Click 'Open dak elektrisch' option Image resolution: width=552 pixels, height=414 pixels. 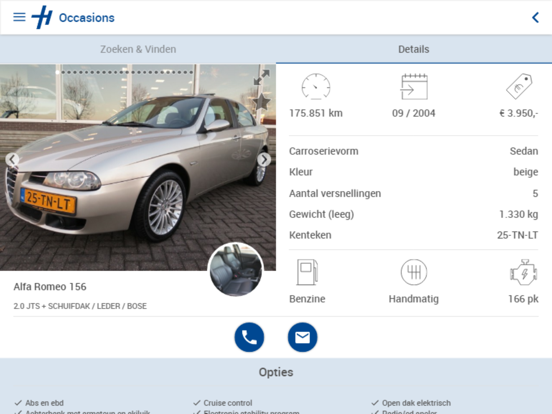click(416, 403)
